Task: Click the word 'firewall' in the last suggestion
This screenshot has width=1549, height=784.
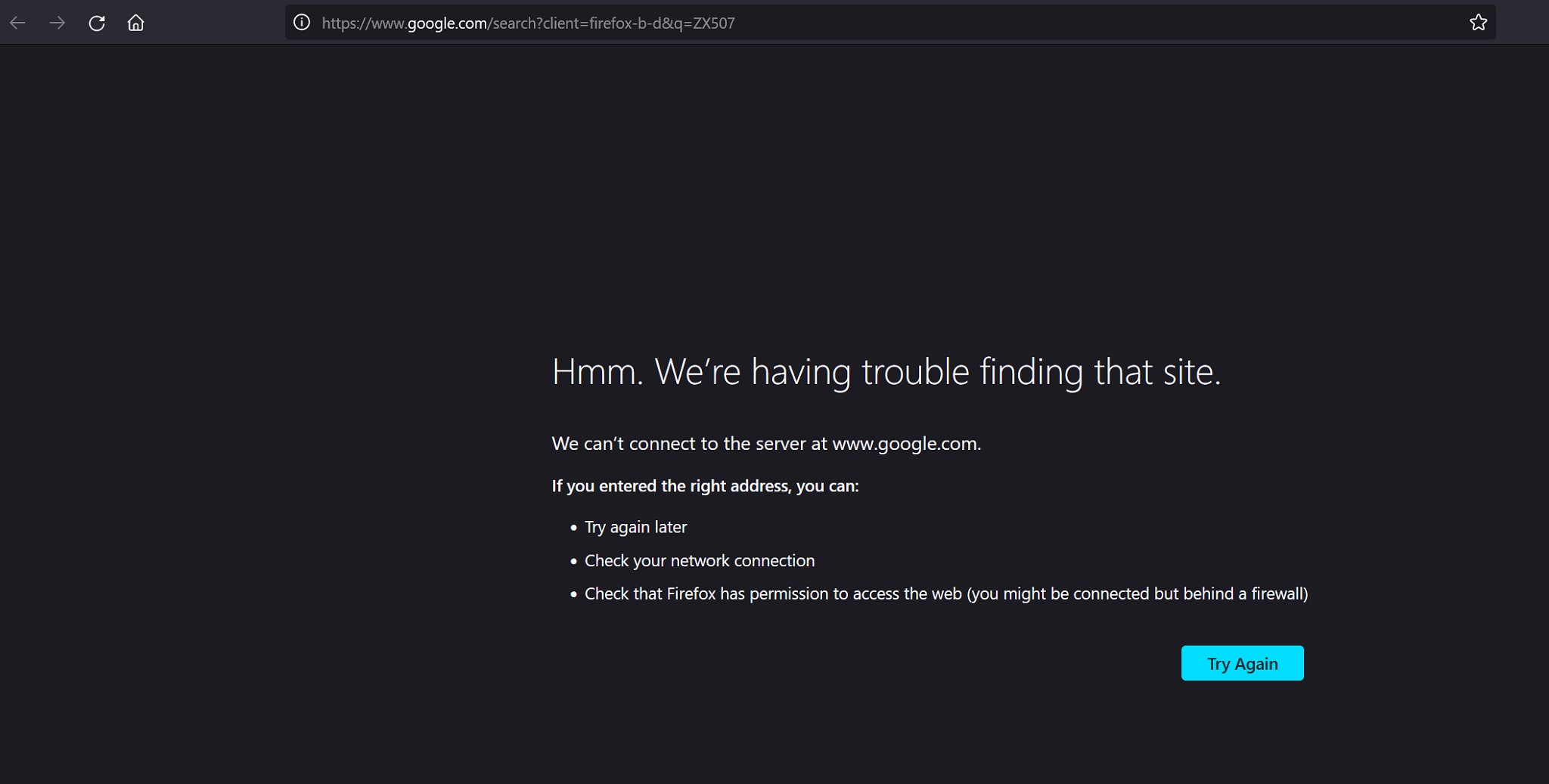Action: 1277,594
